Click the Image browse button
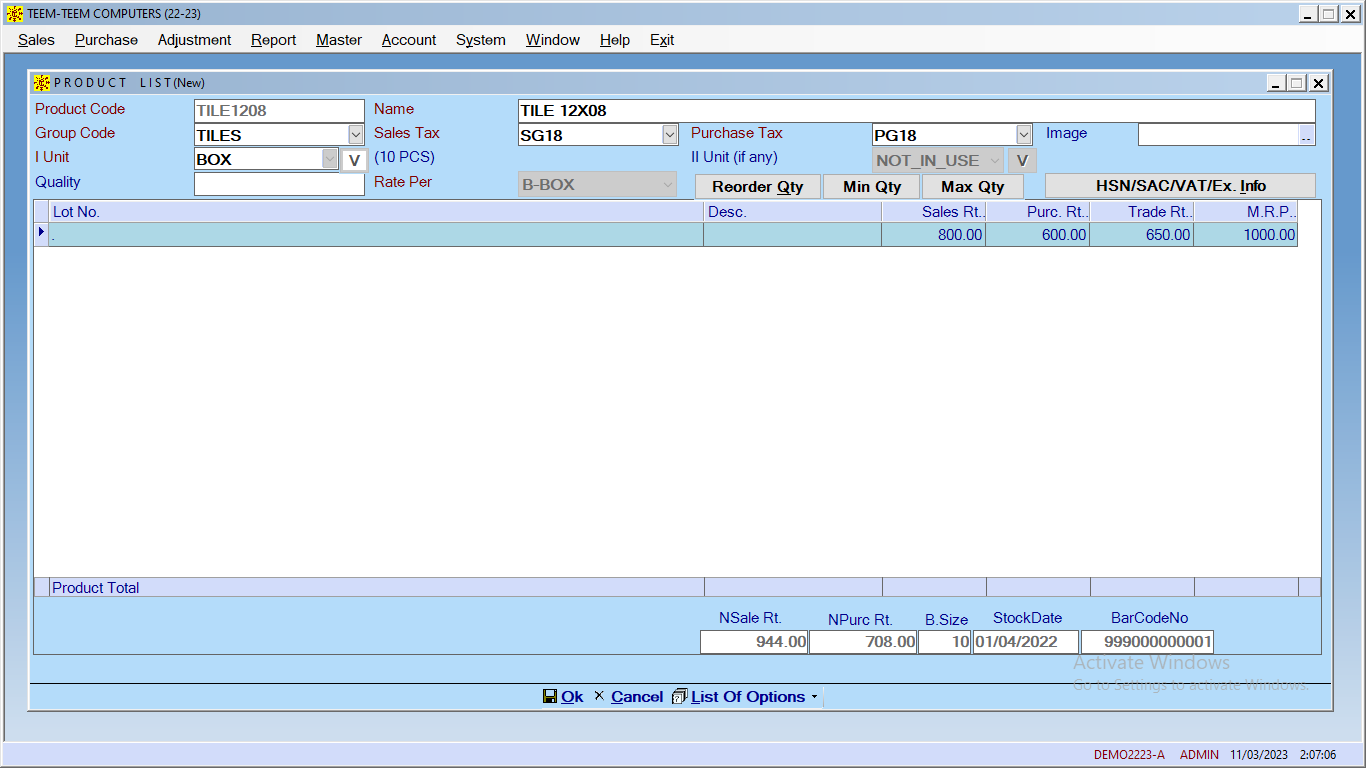 pos(1307,135)
